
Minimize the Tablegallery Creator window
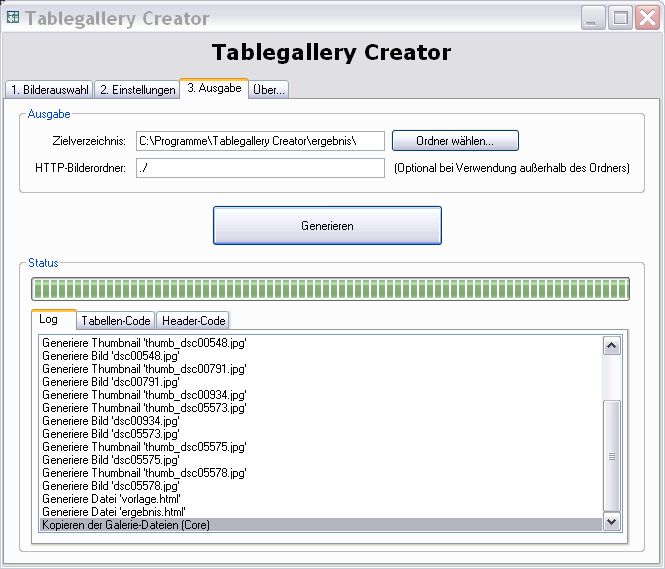(592, 18)
